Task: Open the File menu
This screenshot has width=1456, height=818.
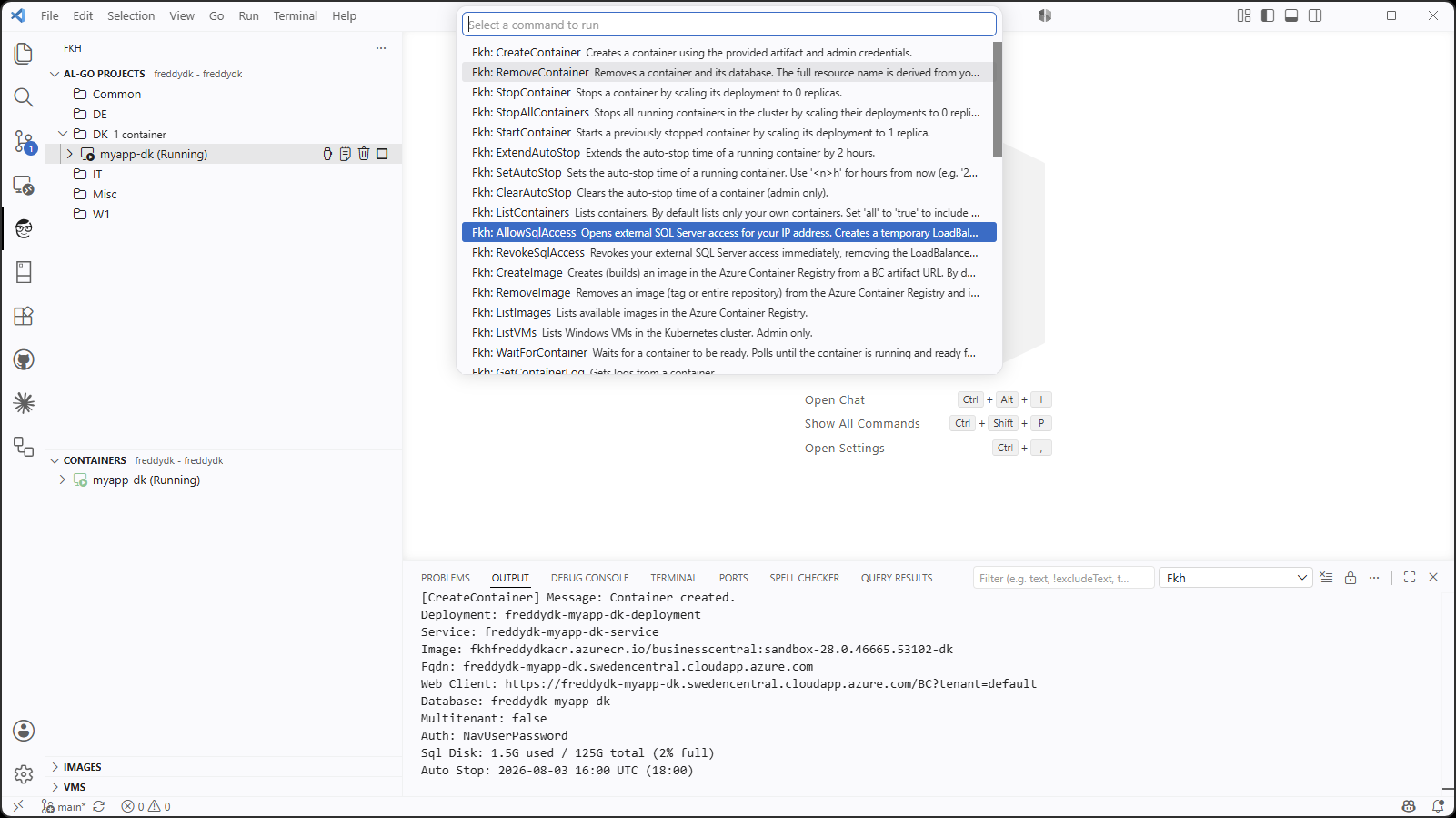Action: click(50, 15)
